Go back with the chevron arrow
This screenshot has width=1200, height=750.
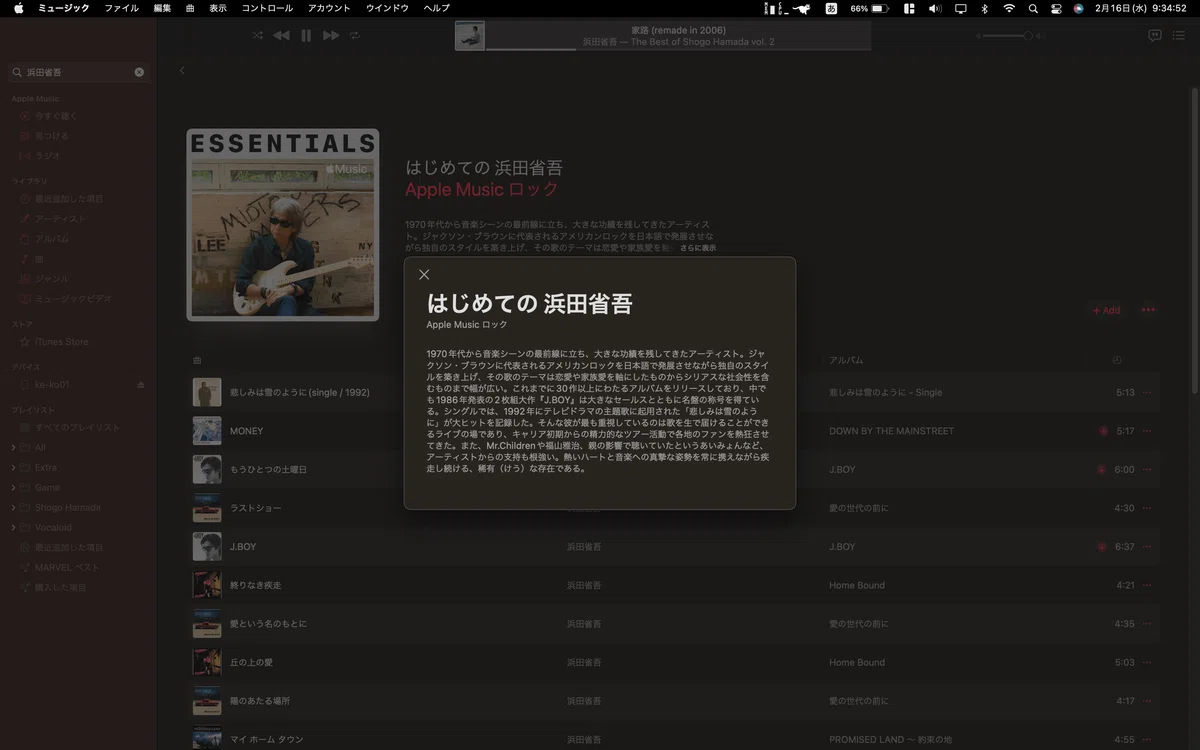coord(182,71)
